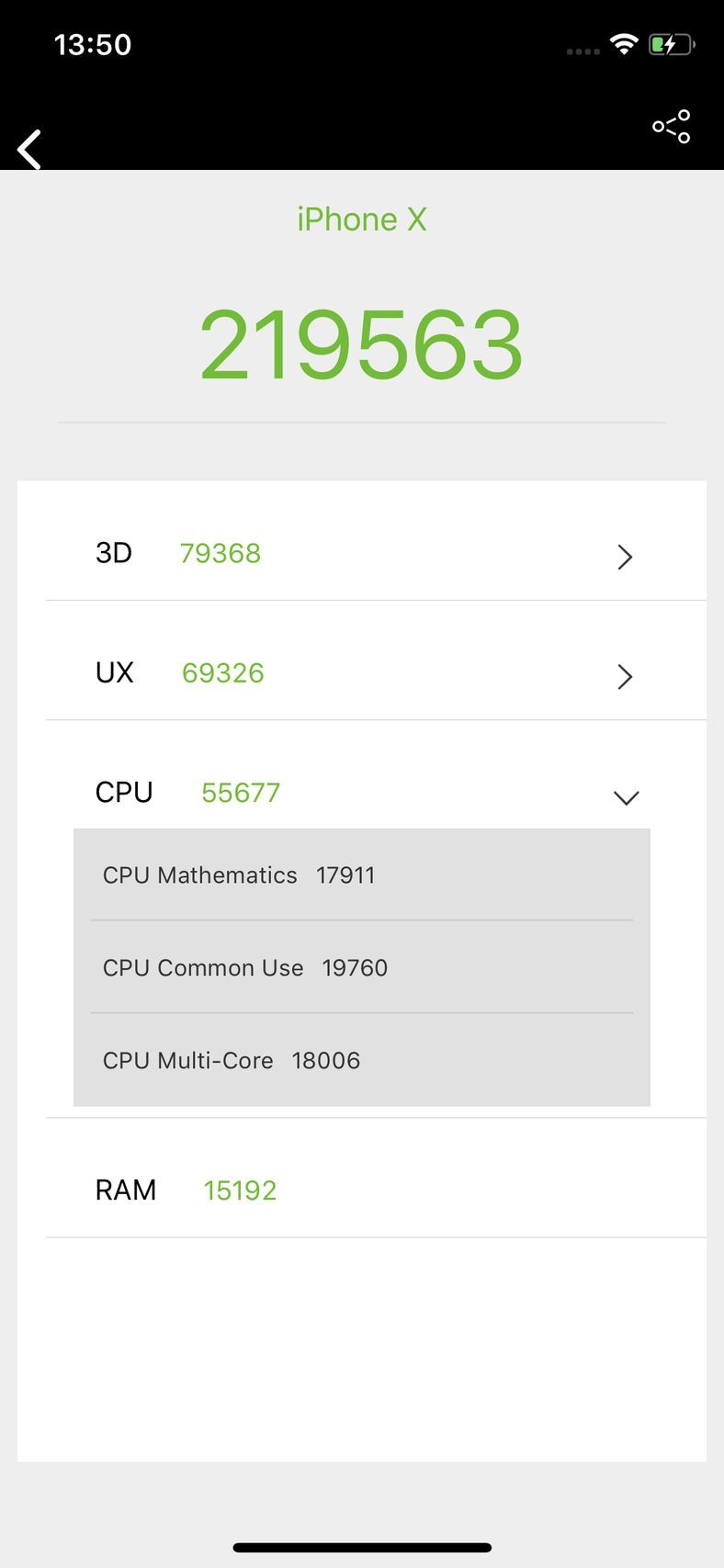Viewport: 724px width, 1568px height.
Task: Tap the home indicator bar
Action: pos(362,1548)
